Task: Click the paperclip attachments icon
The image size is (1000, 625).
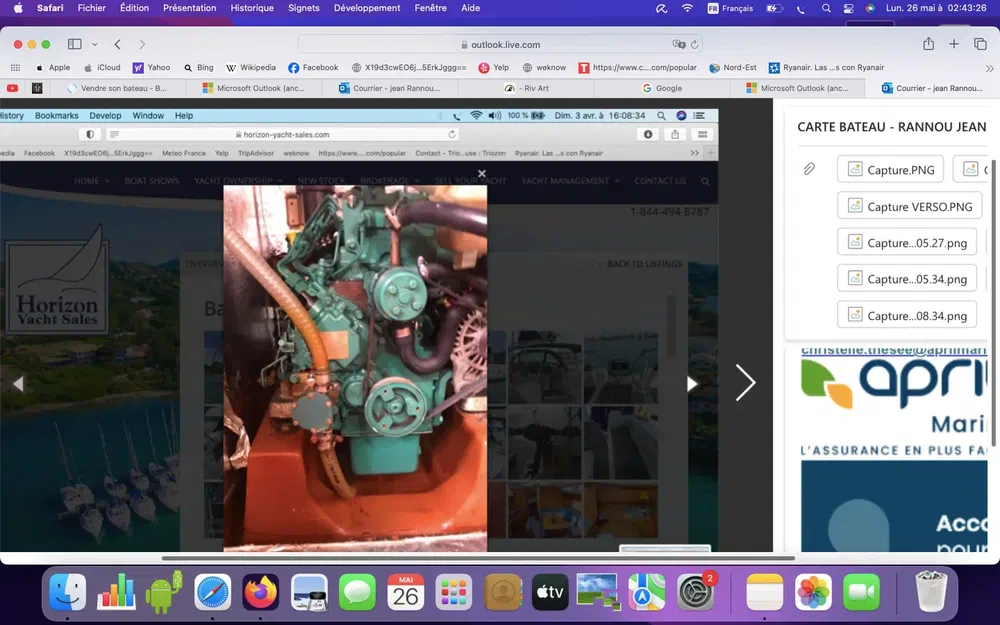Action: pyautogui.click(x=809, y=169)
